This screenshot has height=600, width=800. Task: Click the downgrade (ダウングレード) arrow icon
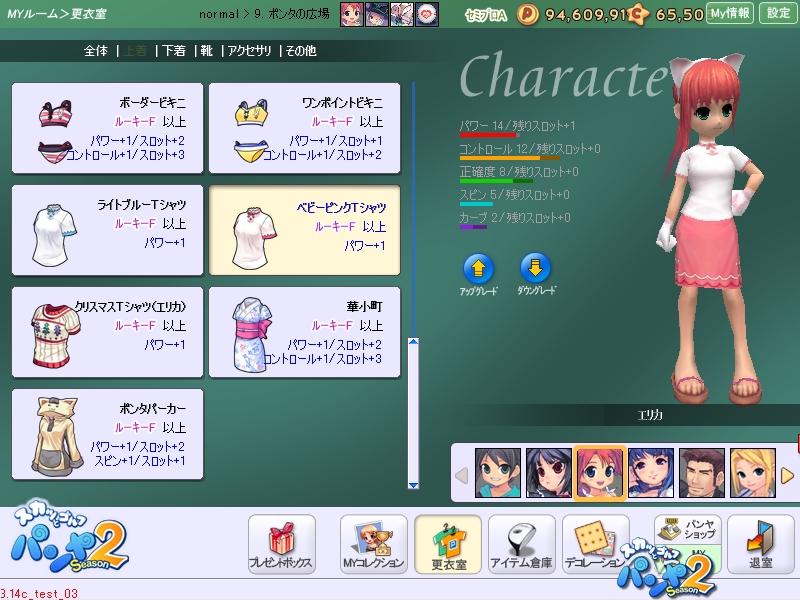(535, 267)
